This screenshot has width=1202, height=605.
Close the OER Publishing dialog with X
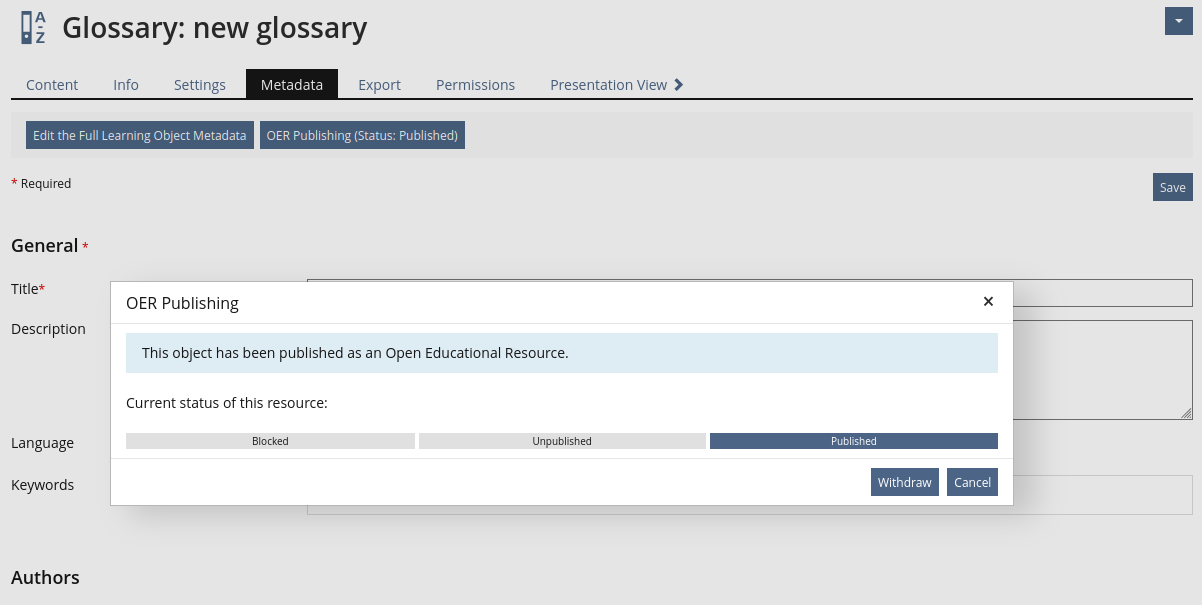(988, 301)
